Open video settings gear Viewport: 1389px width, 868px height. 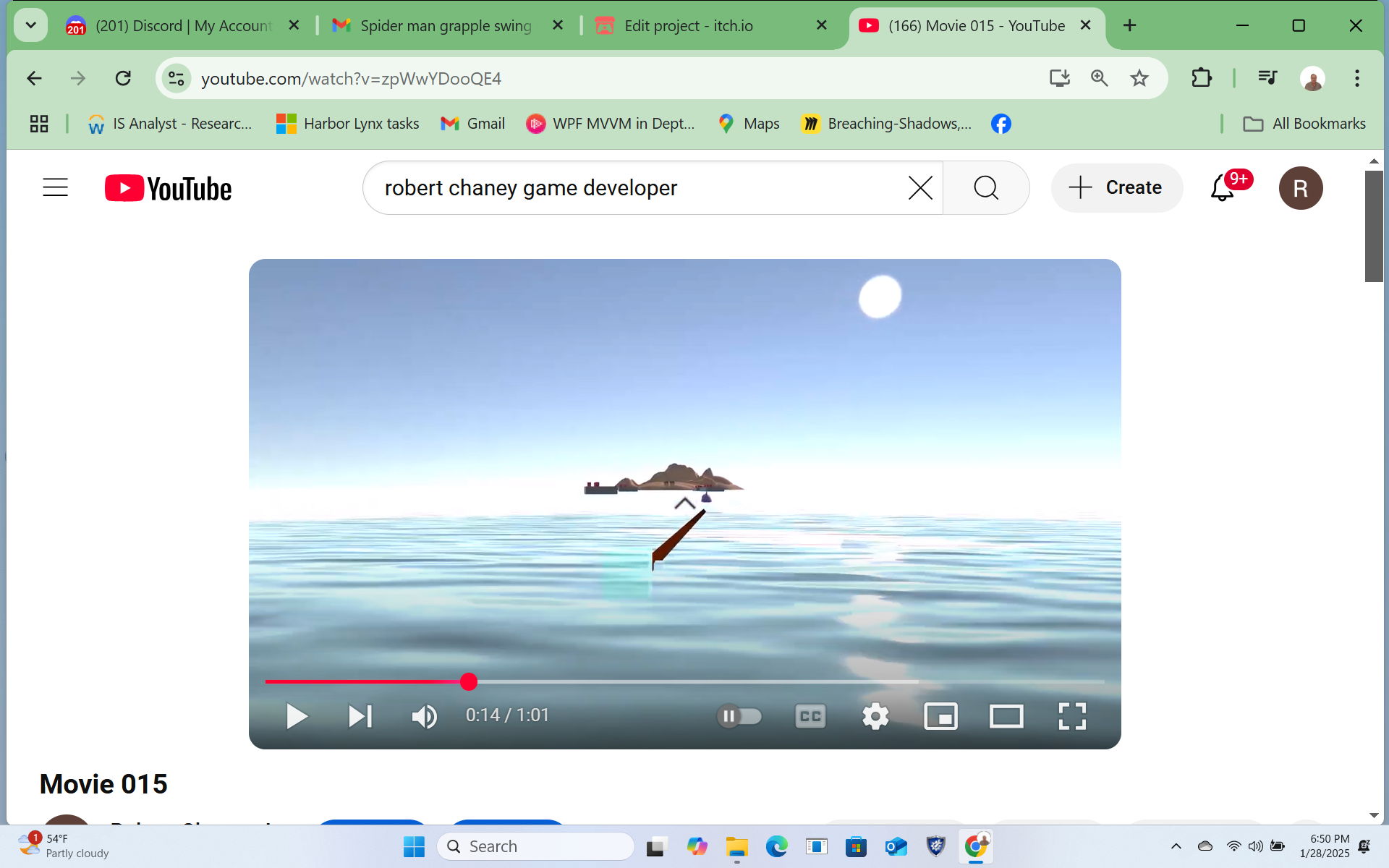pyautogui.click(x=875, y=716)
